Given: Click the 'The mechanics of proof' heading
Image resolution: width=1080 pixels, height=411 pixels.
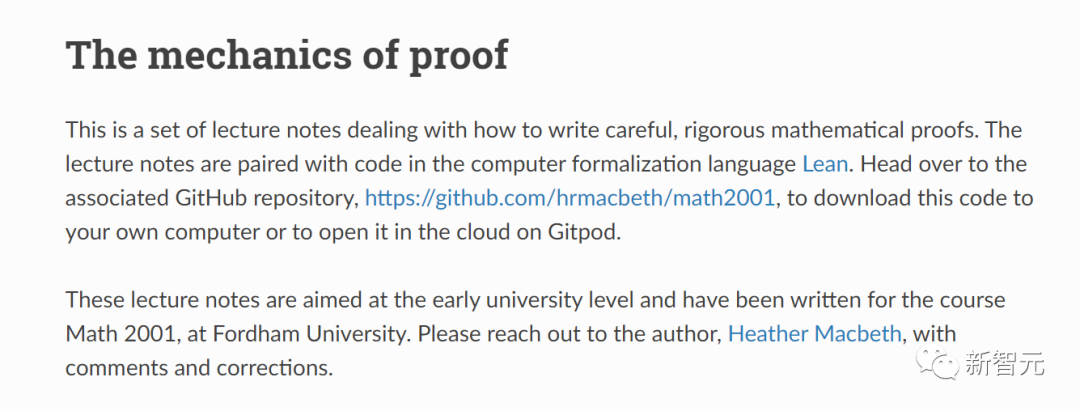Looking at the screenshot, I should pos(287,55).
